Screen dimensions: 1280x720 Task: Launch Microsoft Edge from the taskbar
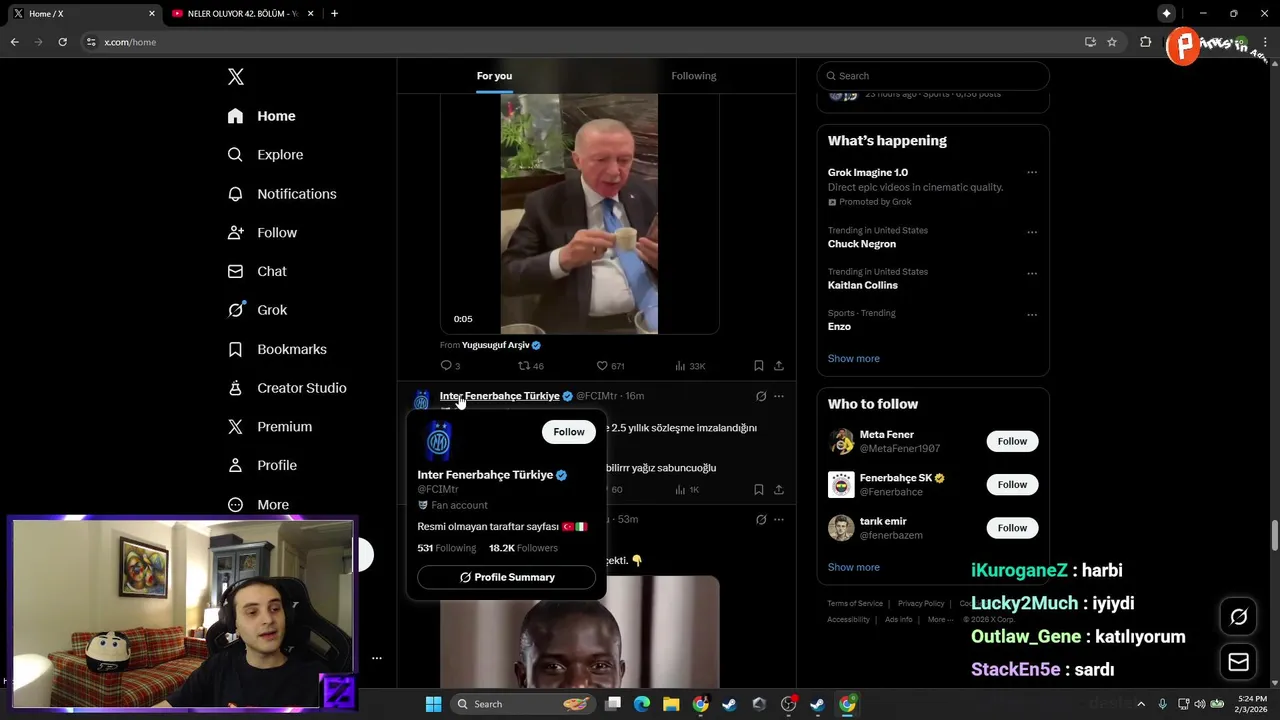point(642,704)
